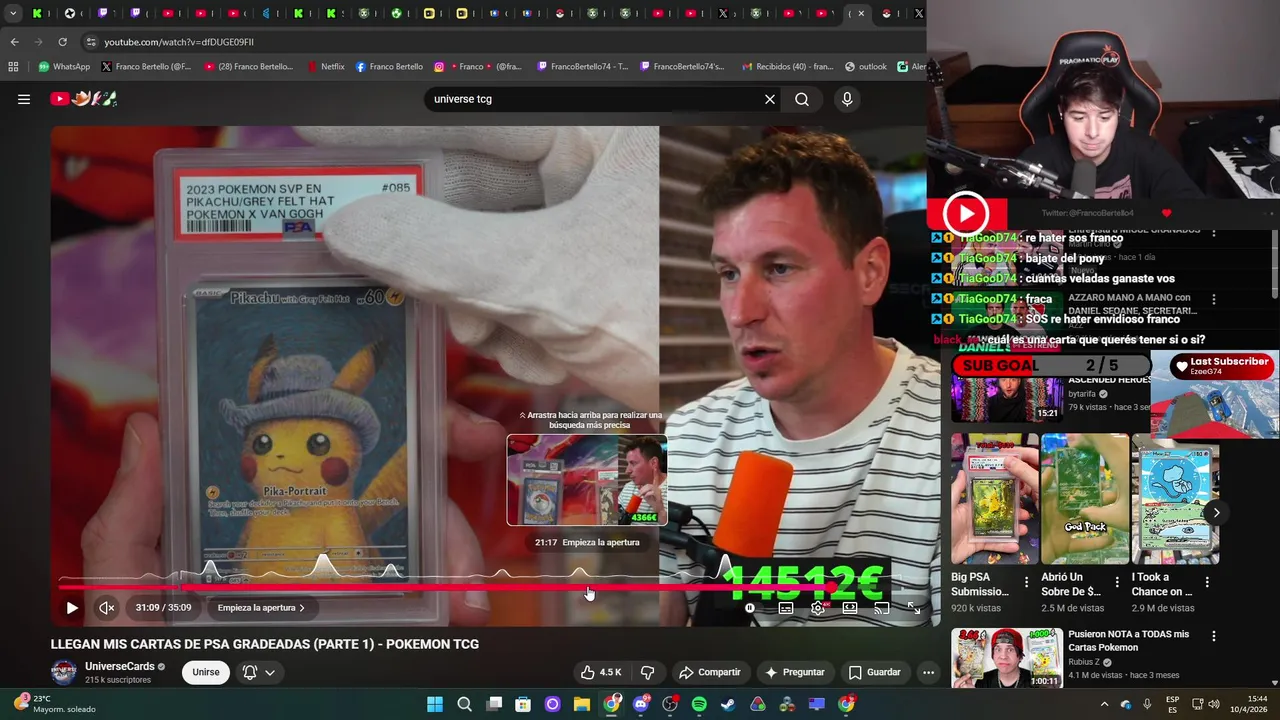Switch the ESP keyboard language indicator
1280x720 pixels.
point(1172,704)
